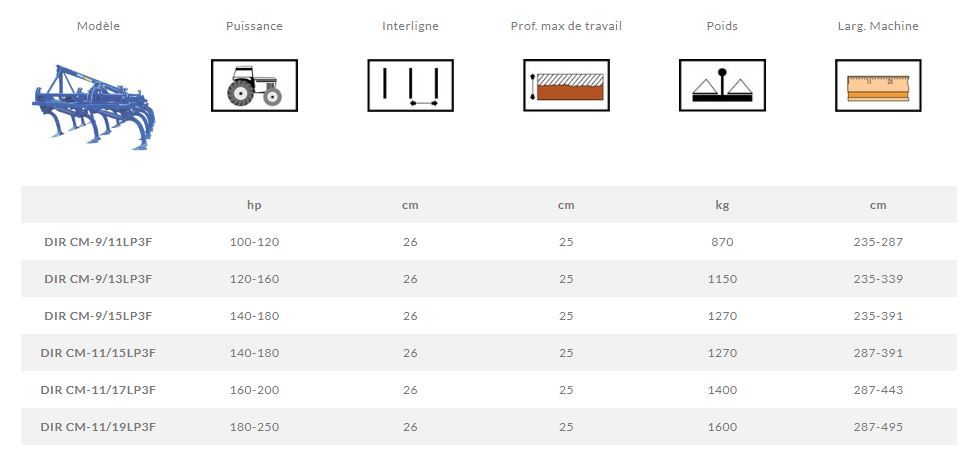Click the max working depth icon

click(566, 85)
